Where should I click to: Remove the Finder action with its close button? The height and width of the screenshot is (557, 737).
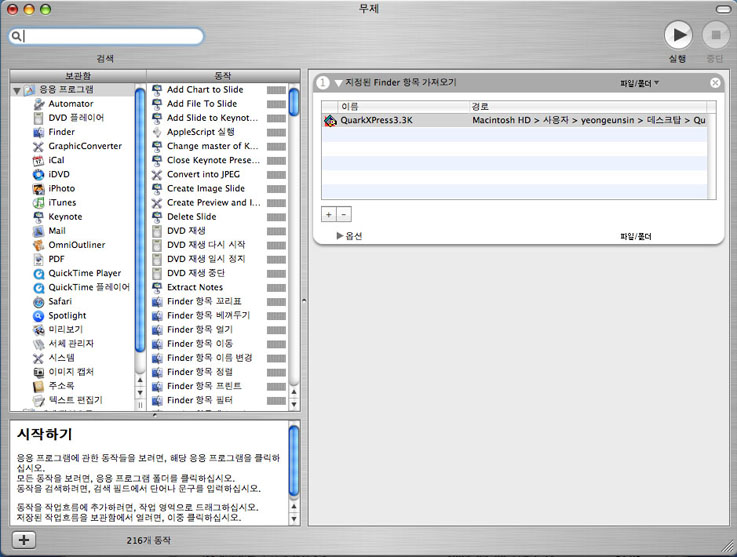715,83
